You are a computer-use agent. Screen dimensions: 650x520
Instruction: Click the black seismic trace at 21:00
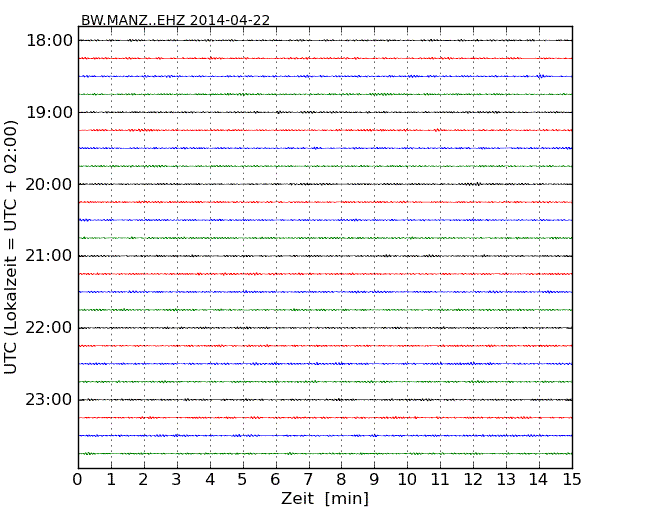pyautogui.click(x=325, y=256)
